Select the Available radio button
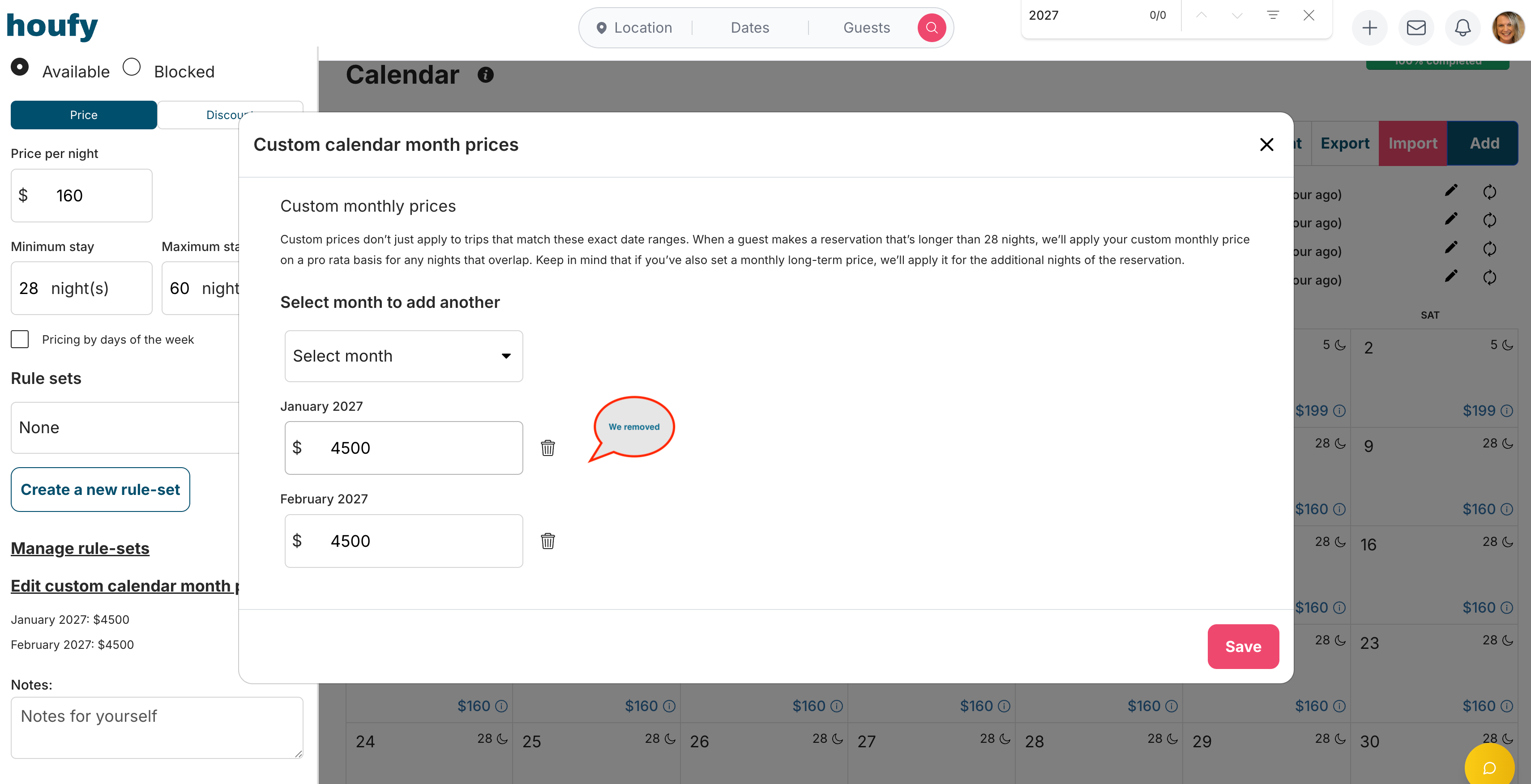 pos(20,67)
